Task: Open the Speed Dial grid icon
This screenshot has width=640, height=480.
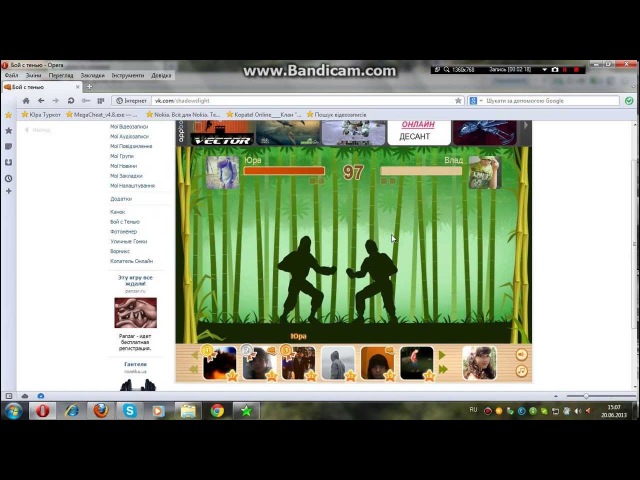Action: pyautogui.click(x=100, y=100)
